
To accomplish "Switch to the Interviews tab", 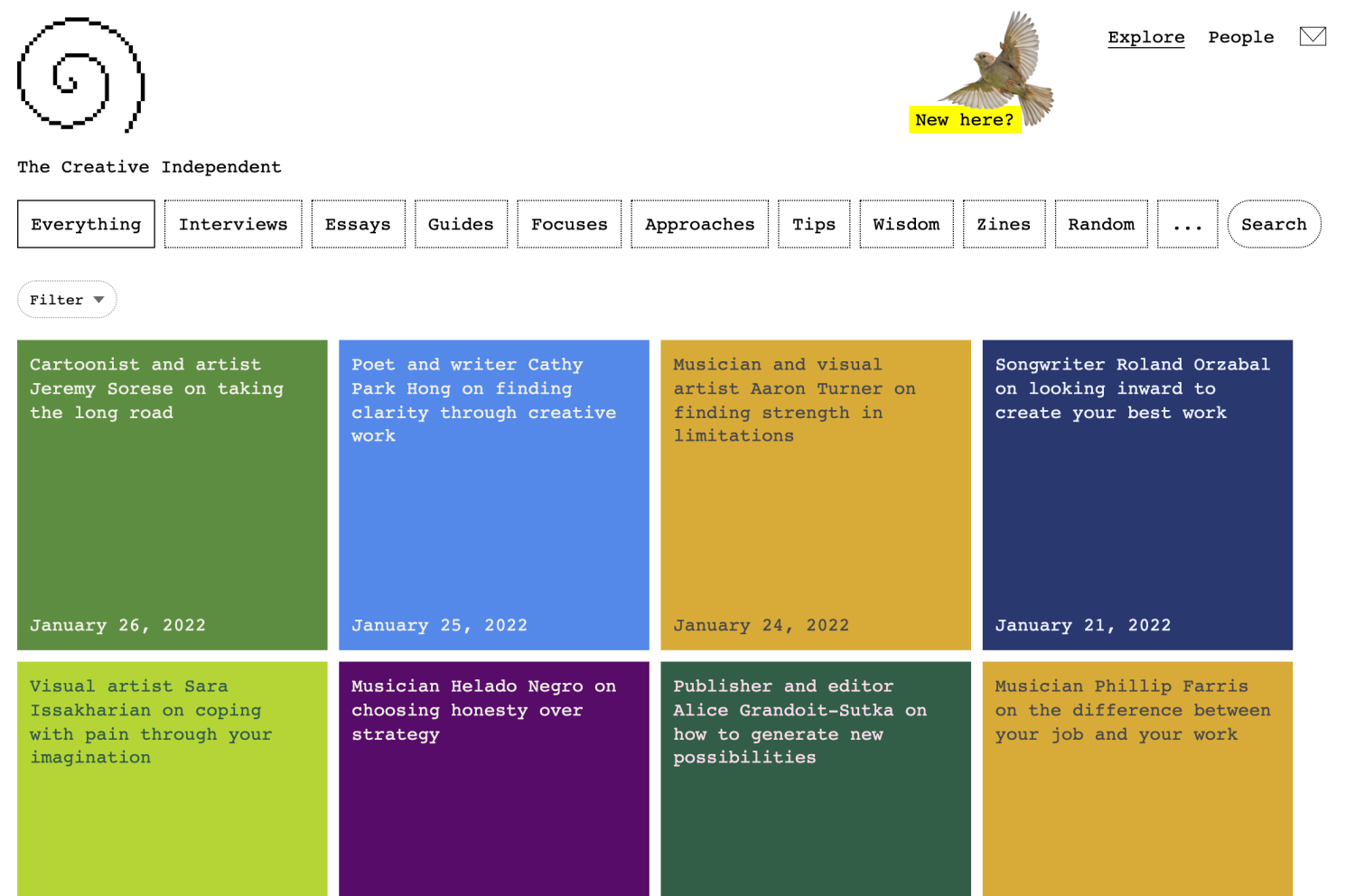I will [x=233, y=225].
